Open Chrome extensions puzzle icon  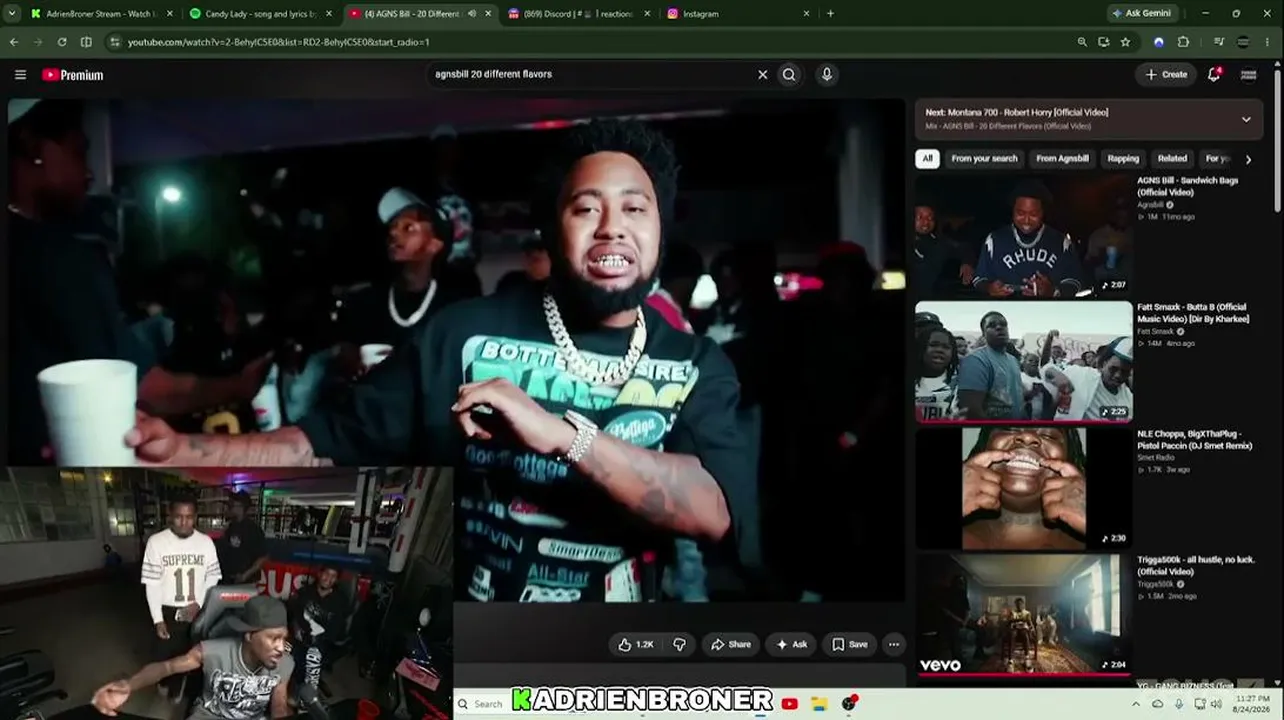pyautogui.click(x=1184, y=42)
